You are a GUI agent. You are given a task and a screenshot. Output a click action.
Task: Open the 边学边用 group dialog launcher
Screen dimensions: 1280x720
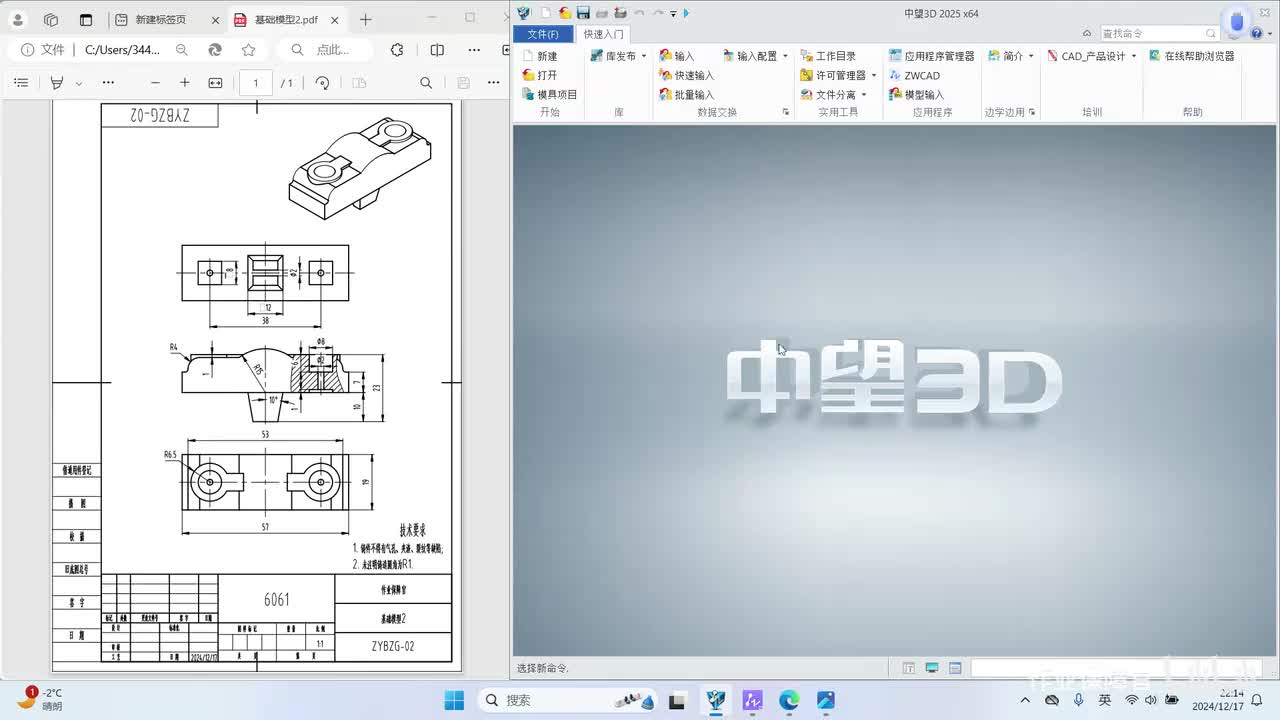click(1032, 112)
